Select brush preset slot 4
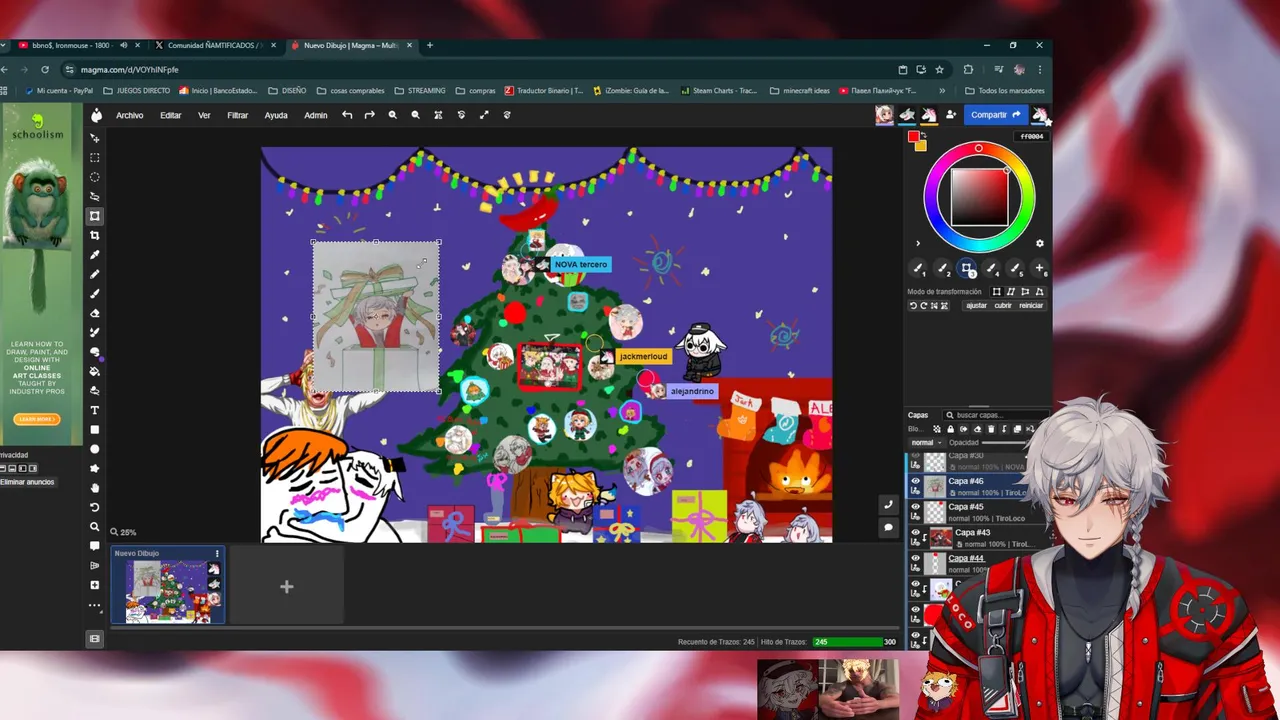Viewport: 1280px width, 720px height. [x=991, y=268]
